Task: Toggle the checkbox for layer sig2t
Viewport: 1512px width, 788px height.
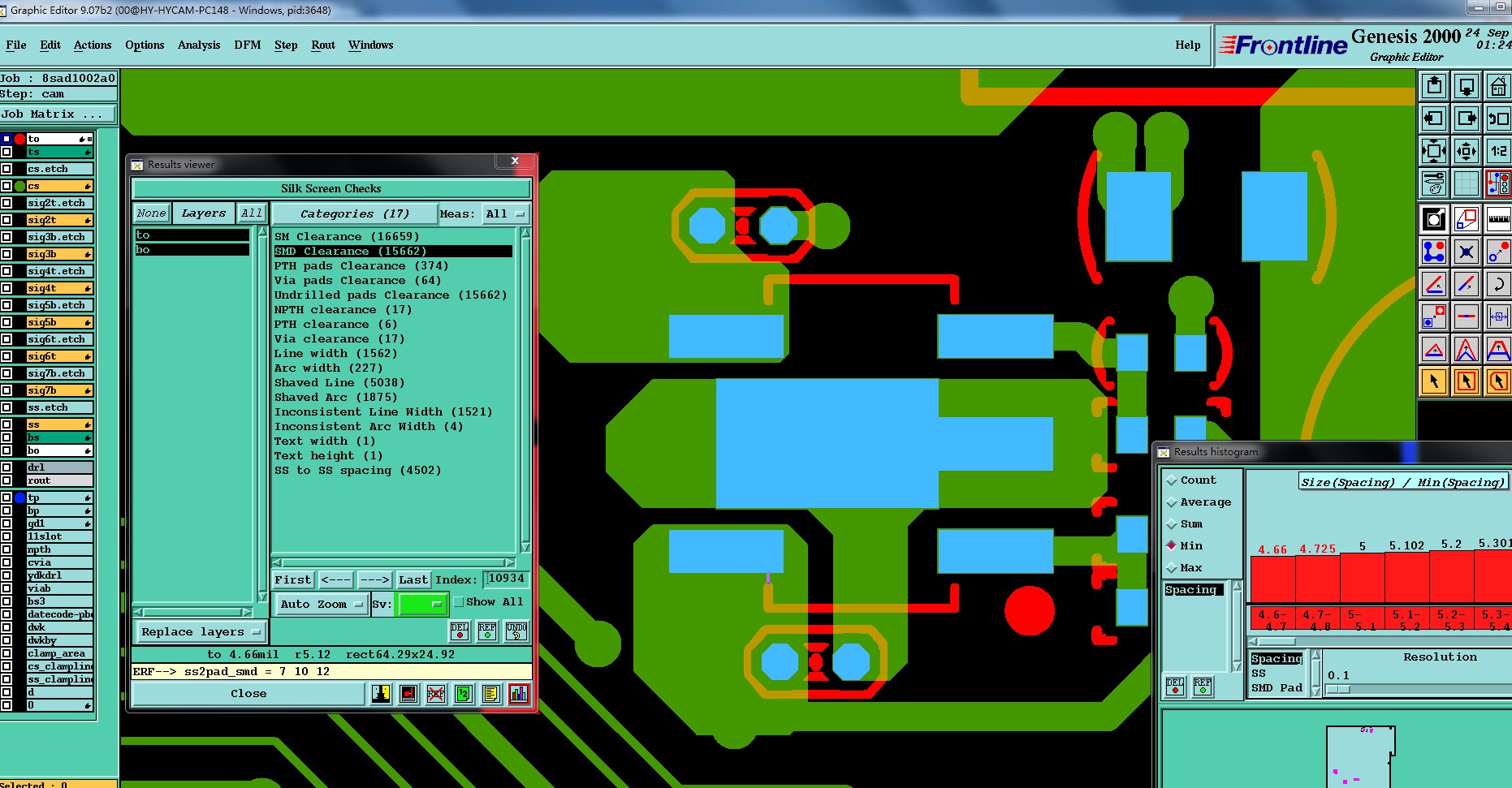Action: [x=6, y=220]
